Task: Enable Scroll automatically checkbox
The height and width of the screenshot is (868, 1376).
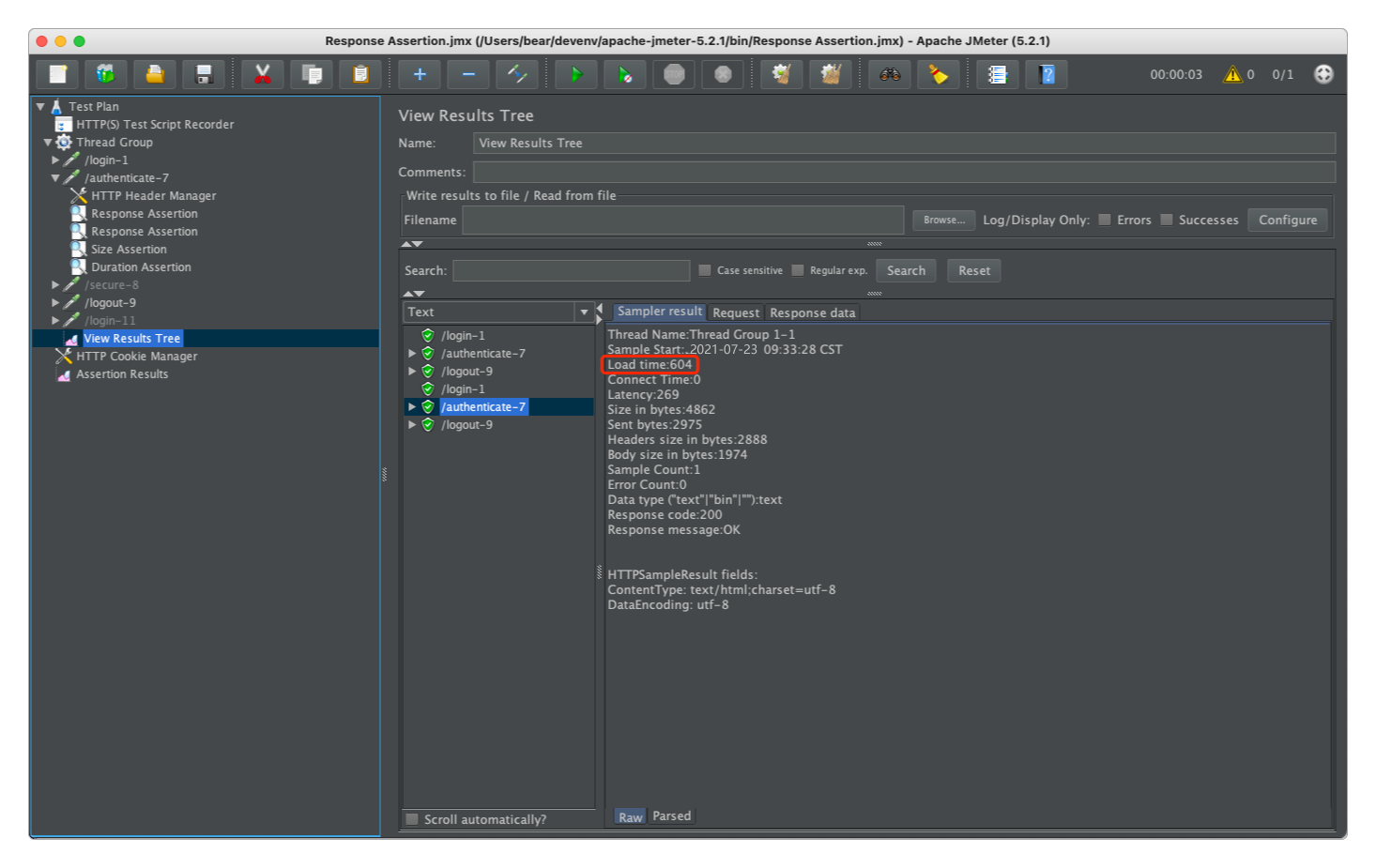Action: click(412, 819)
